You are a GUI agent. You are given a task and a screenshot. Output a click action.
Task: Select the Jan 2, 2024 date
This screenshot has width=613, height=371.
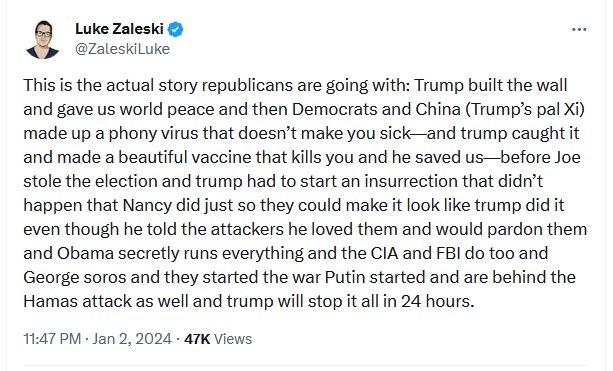click(132, 339)
